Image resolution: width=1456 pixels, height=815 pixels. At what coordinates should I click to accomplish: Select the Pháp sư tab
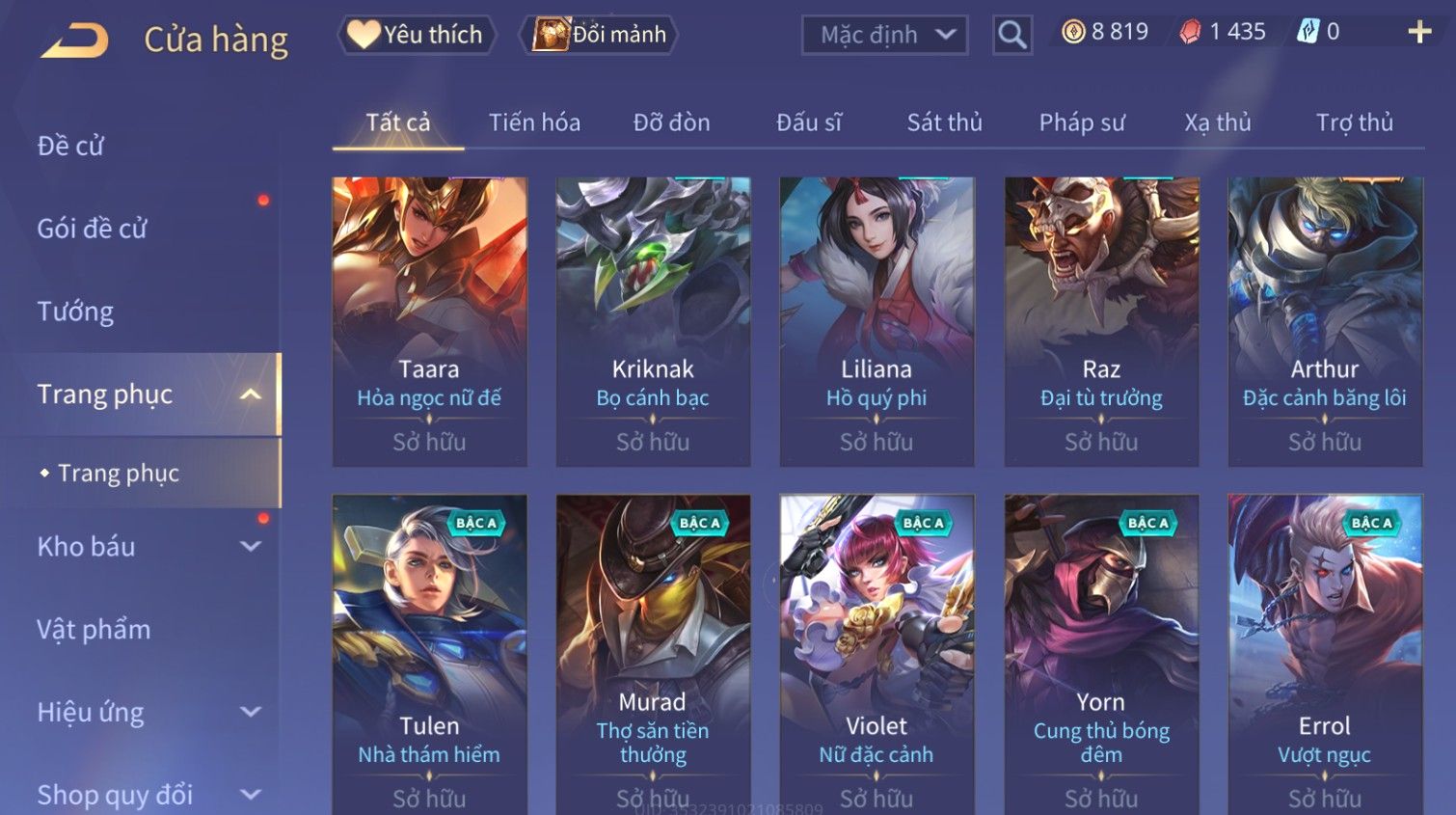click(1082, 122)
